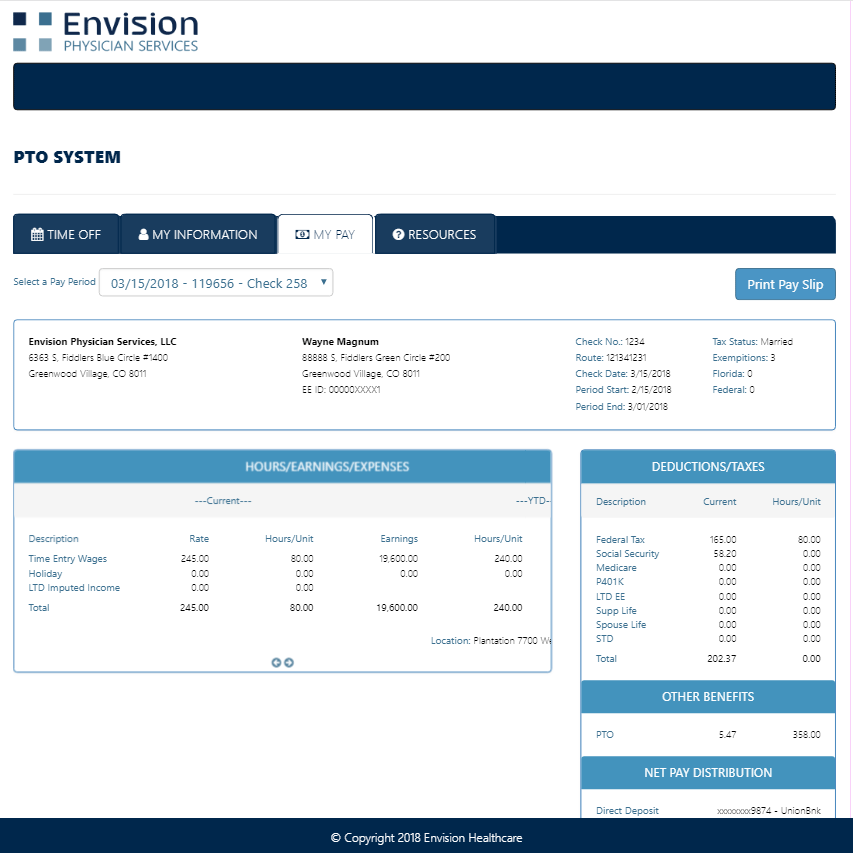
Task: Click the 19,600.00 earnings in Total row
Action: 397,608
